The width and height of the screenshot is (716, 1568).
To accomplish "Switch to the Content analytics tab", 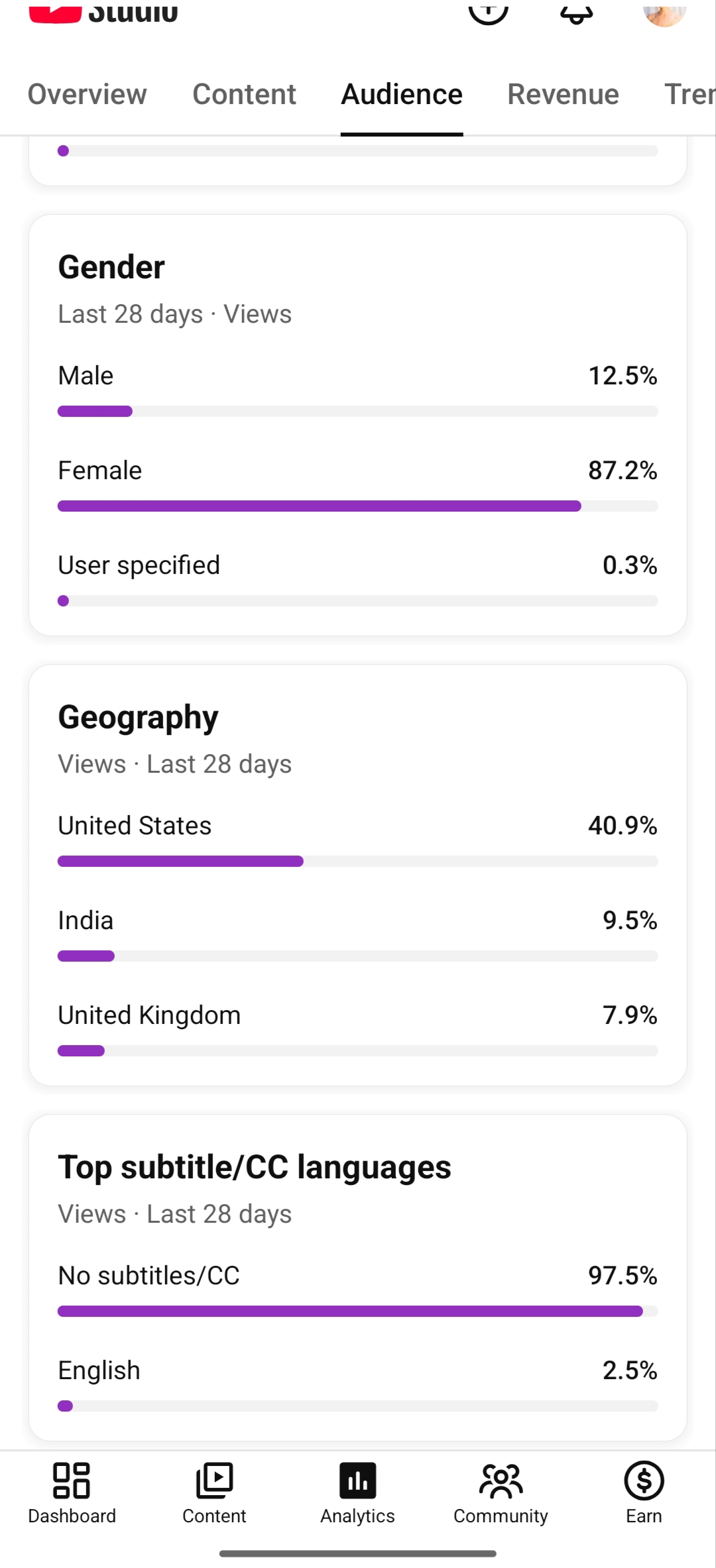I will [x=245, y=95].
